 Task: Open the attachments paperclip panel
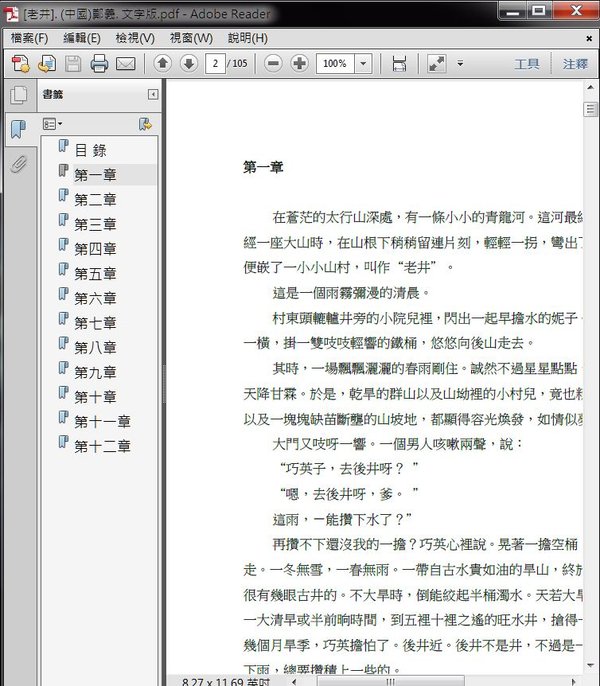[18, 164]
